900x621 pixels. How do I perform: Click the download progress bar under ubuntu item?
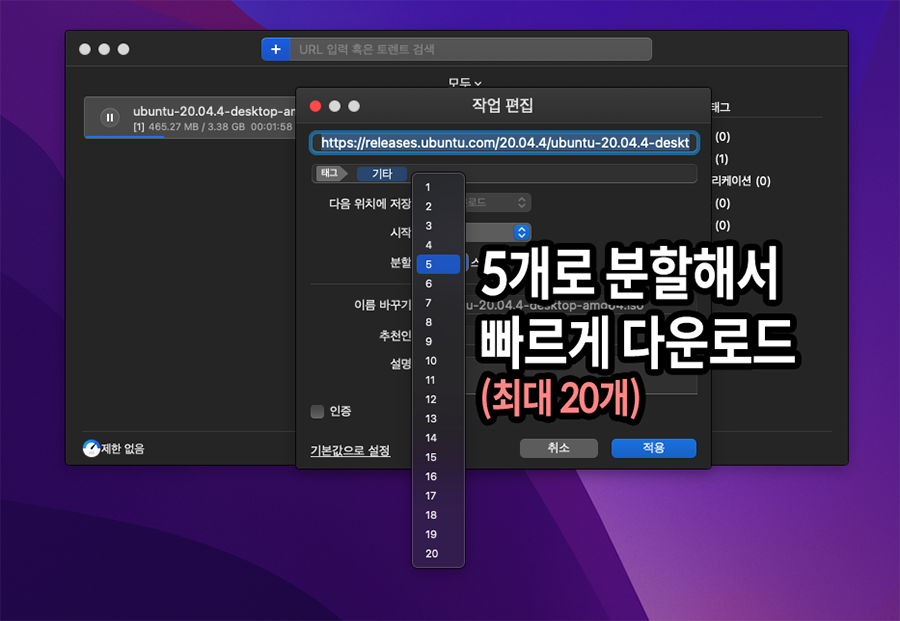point(190,137)
